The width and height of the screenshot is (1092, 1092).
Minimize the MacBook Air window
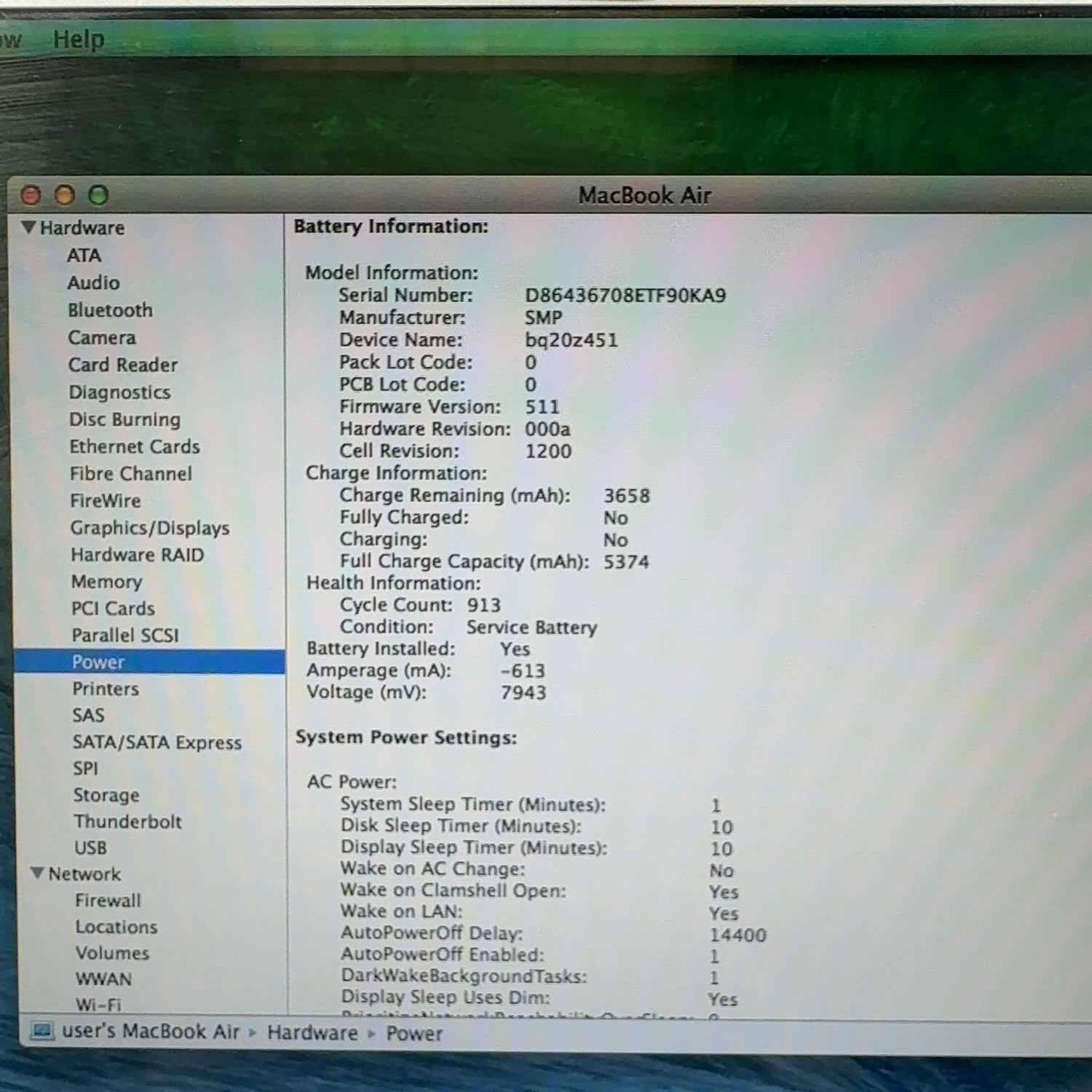65,195
